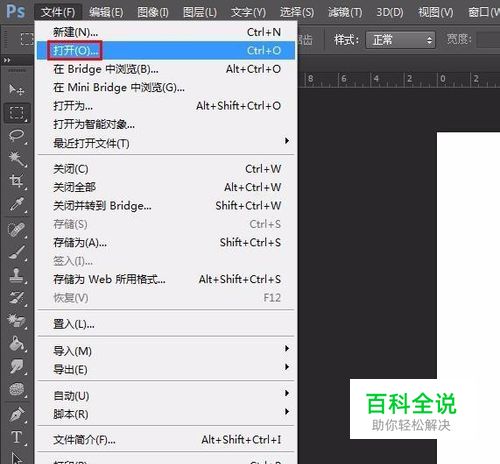
Task: Expand 导出(E) submenu
Action: point(166,369)
